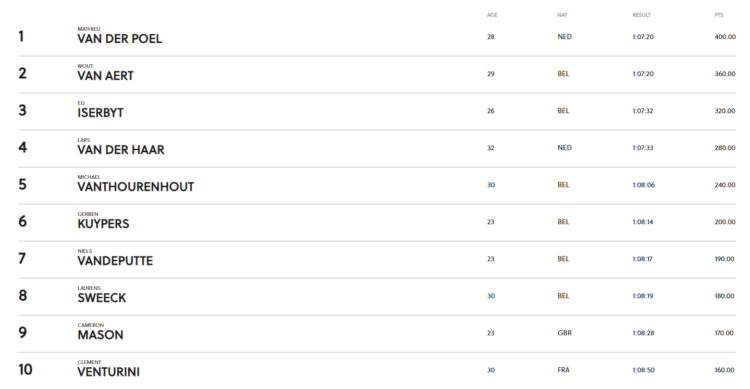
Task: Select Eli Iserbyt in results list
Action: [x=100, y=112]
